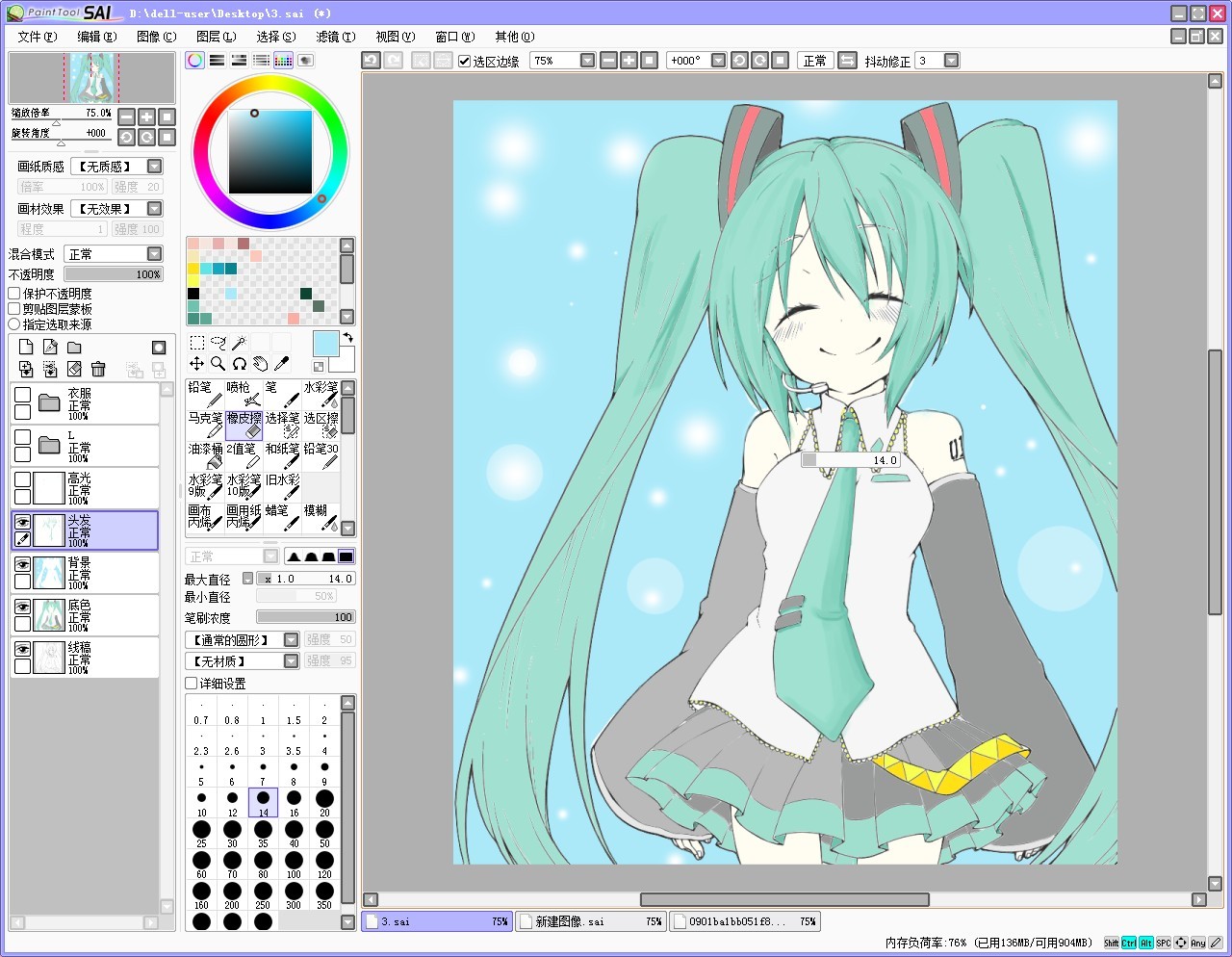
Task: Uncheck the 选区边缘 checkbox
Action: tap(464, 61)
